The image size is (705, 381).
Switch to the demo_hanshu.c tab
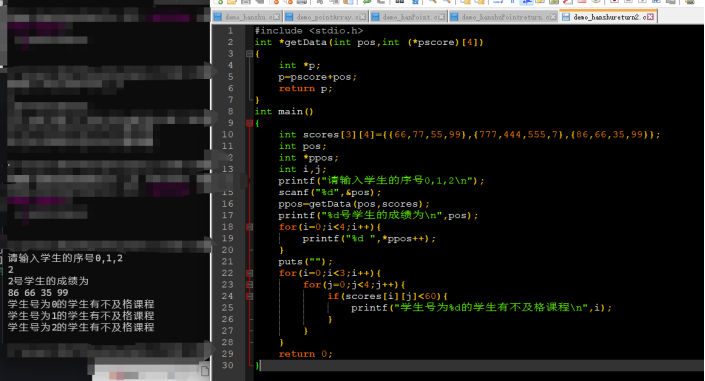pos(247,17)
